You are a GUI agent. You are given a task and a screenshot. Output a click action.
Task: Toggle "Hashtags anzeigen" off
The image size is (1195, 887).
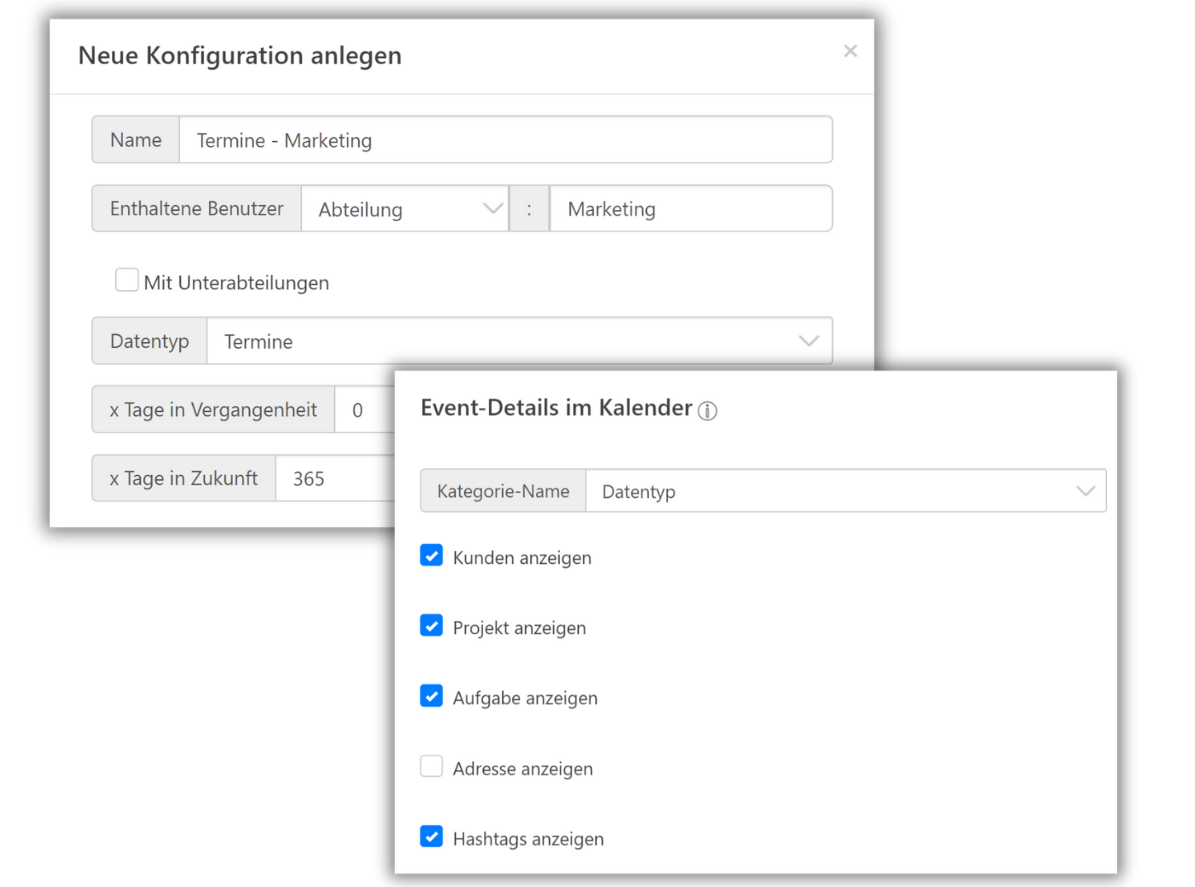pyautogui.click(x=431, y=836)
